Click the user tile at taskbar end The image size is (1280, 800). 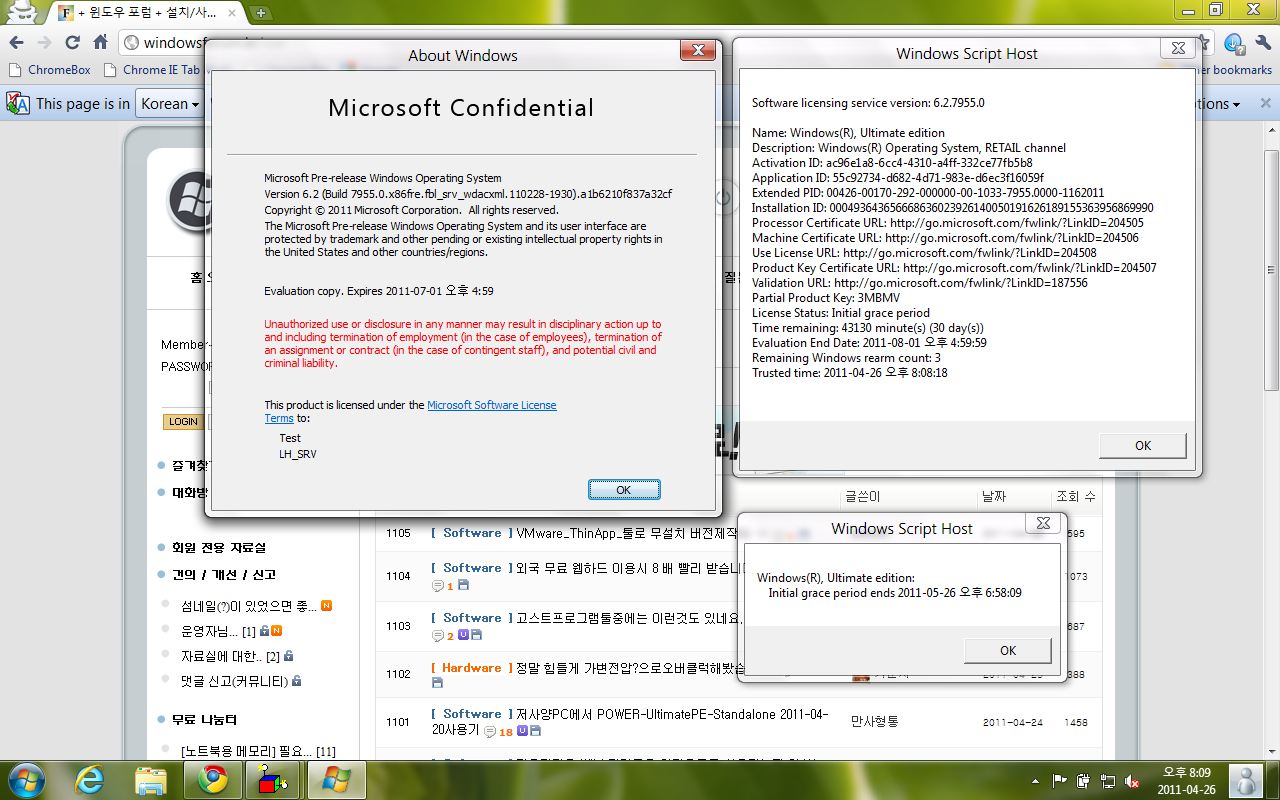tap(1245, 780)
